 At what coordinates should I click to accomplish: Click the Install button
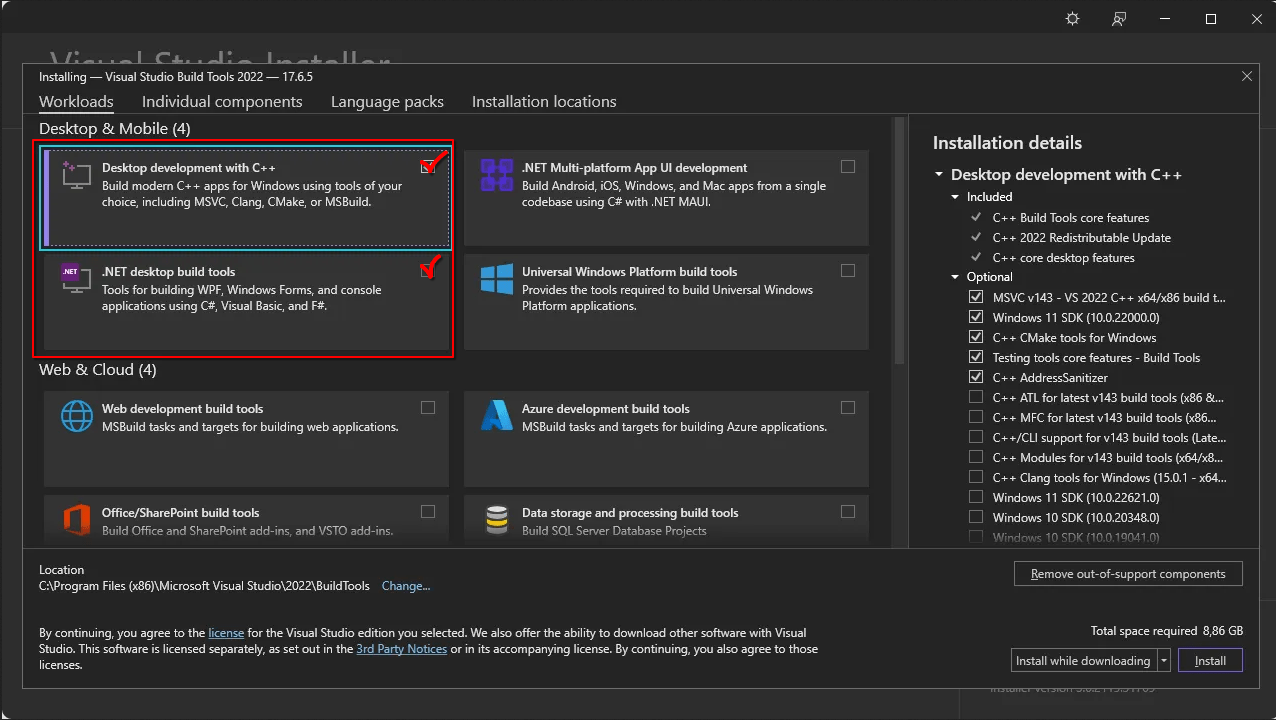[x=1210, y=660]
